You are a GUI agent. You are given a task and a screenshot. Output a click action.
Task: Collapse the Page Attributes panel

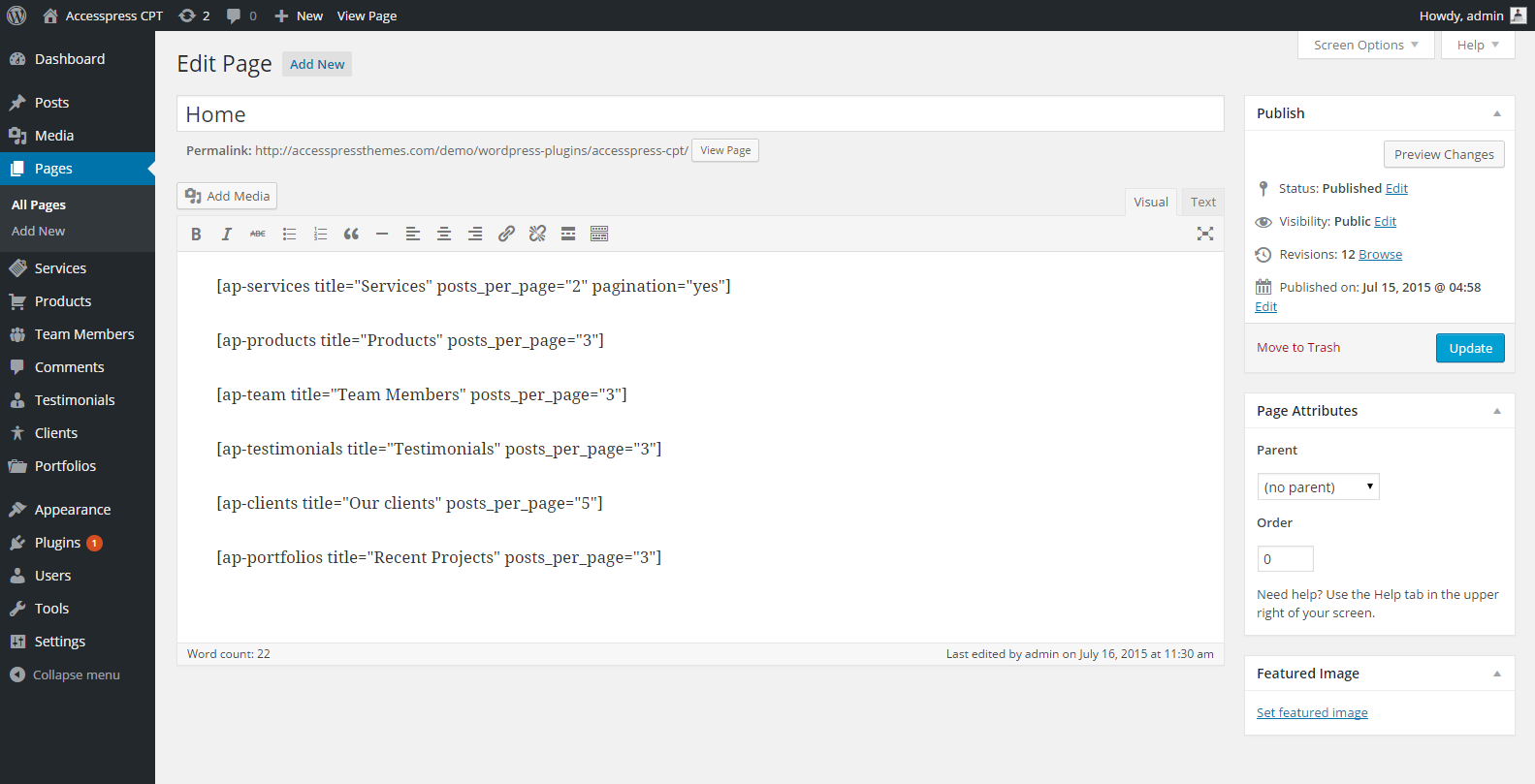[1497, 411]
